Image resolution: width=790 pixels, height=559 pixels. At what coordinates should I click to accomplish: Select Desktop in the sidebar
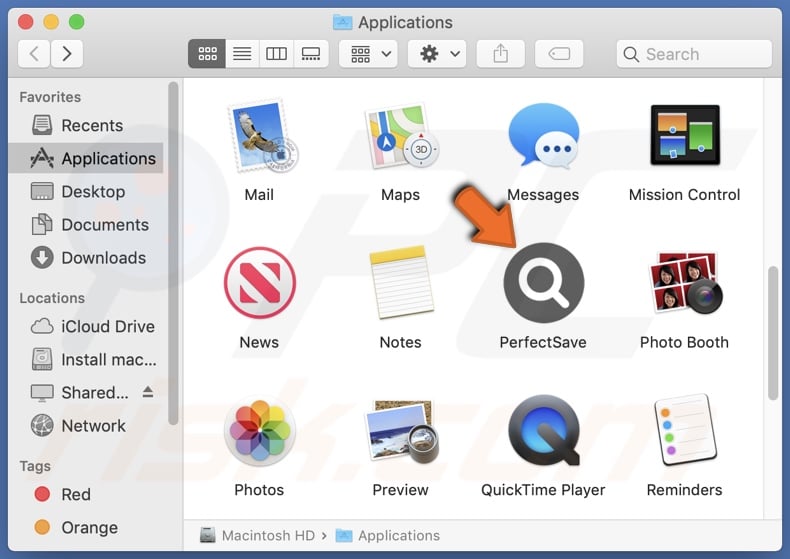pos(87,192)
